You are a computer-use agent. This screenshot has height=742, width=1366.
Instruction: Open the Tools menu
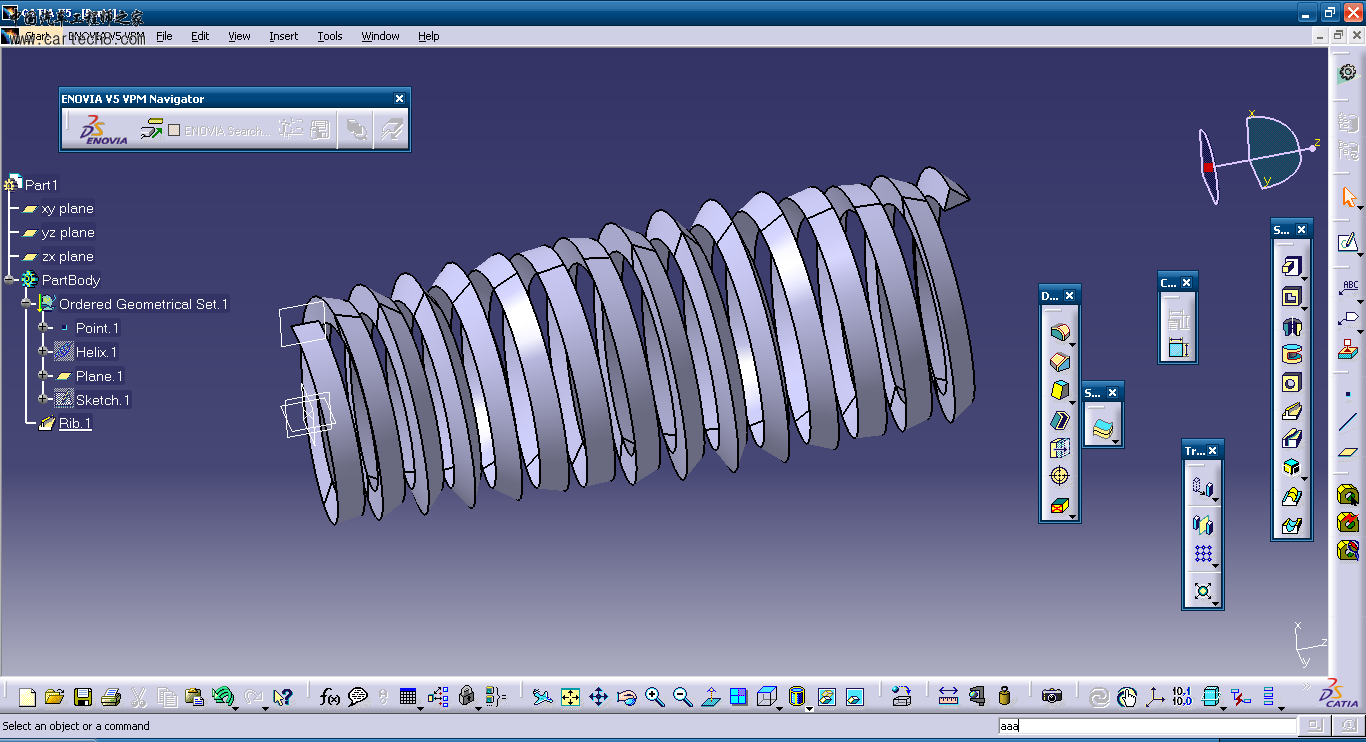tap(330, 36)
